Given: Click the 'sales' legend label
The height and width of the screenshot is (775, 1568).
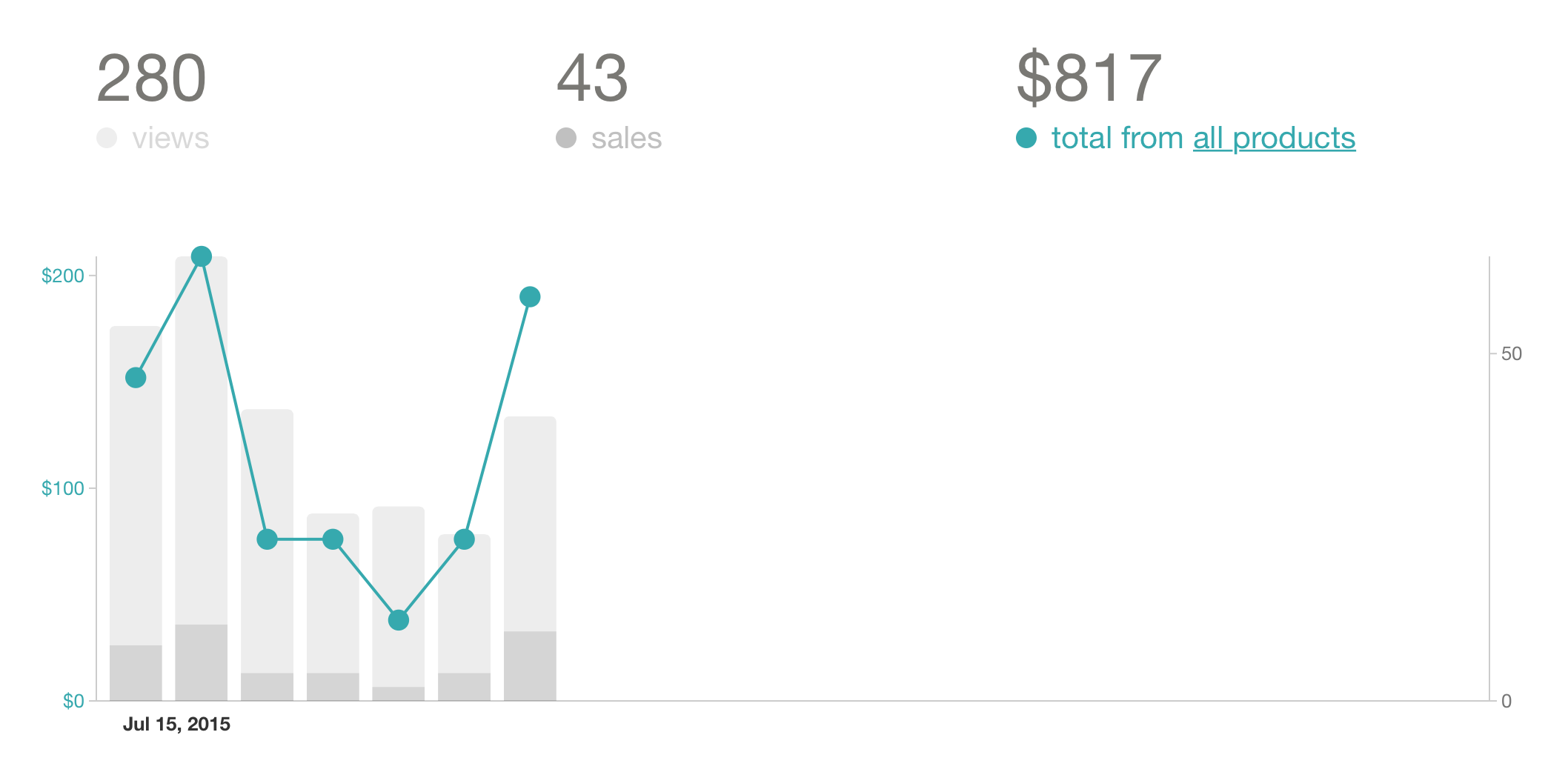Looking at the screenshot, I should pos(626,139).
